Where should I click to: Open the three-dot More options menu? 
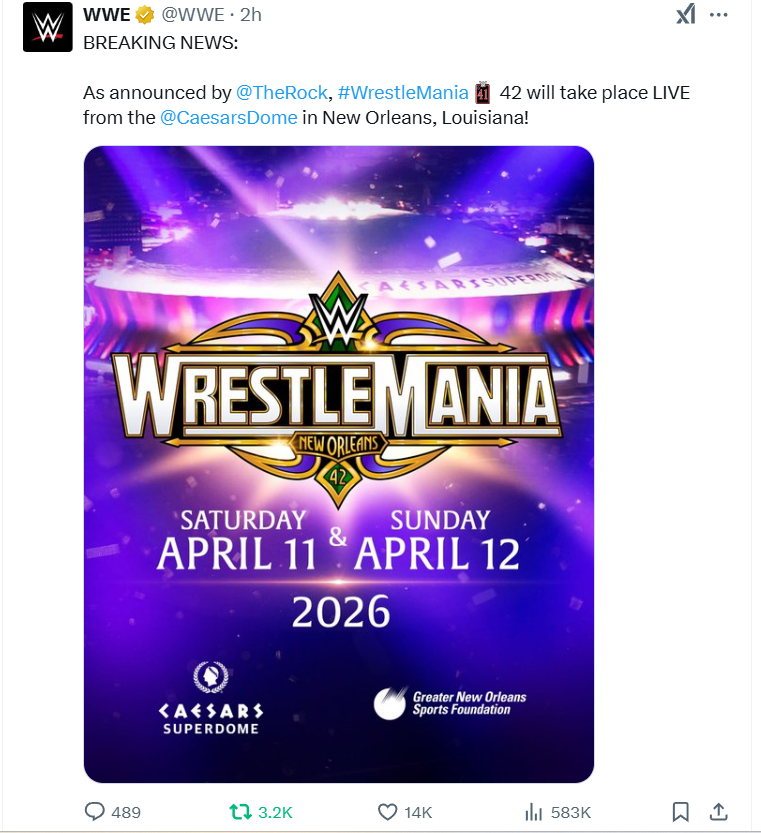pyautogui.click(x=719, y=15)
